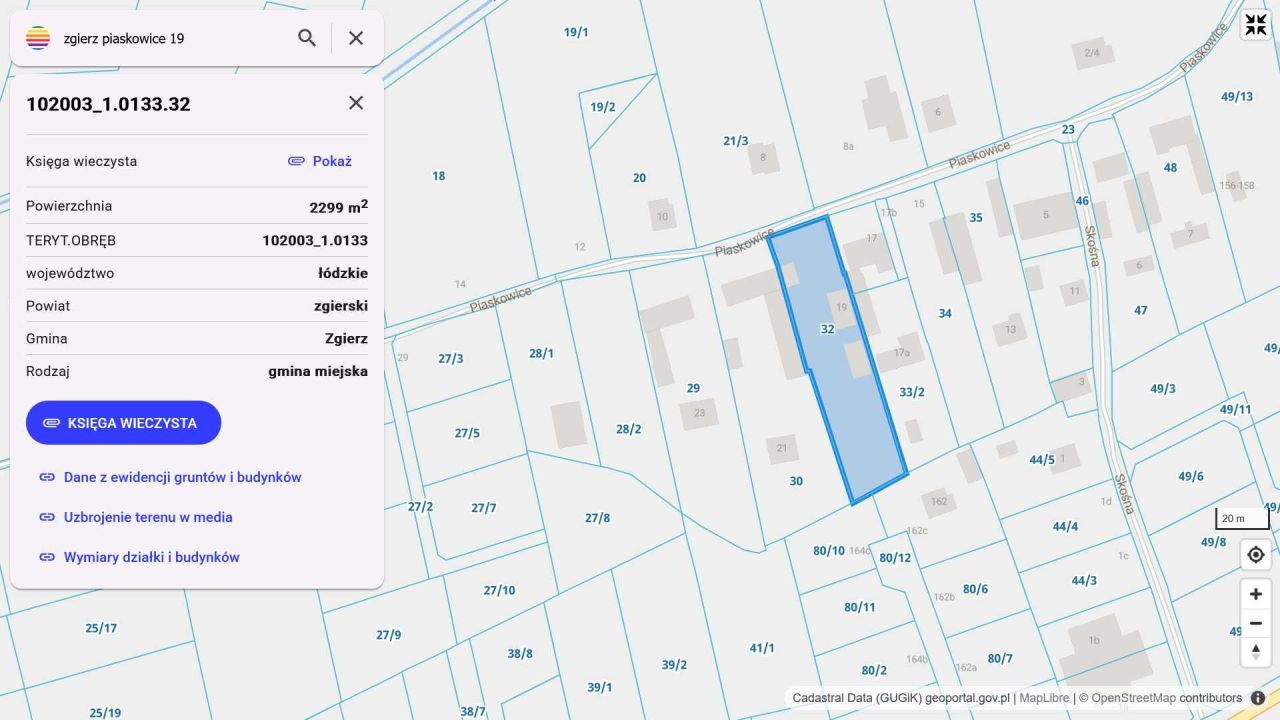Select parcel 49/3 on the map

pos(1163,388)
